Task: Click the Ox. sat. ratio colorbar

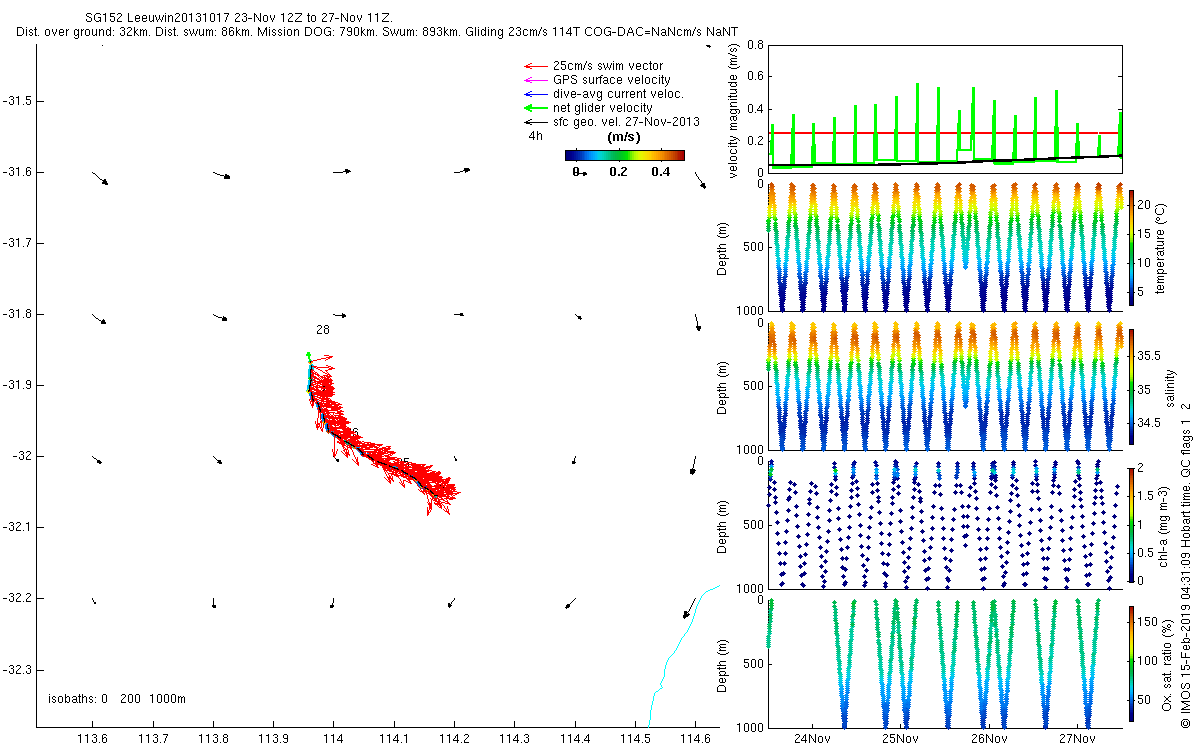Action: [1131, 662]
